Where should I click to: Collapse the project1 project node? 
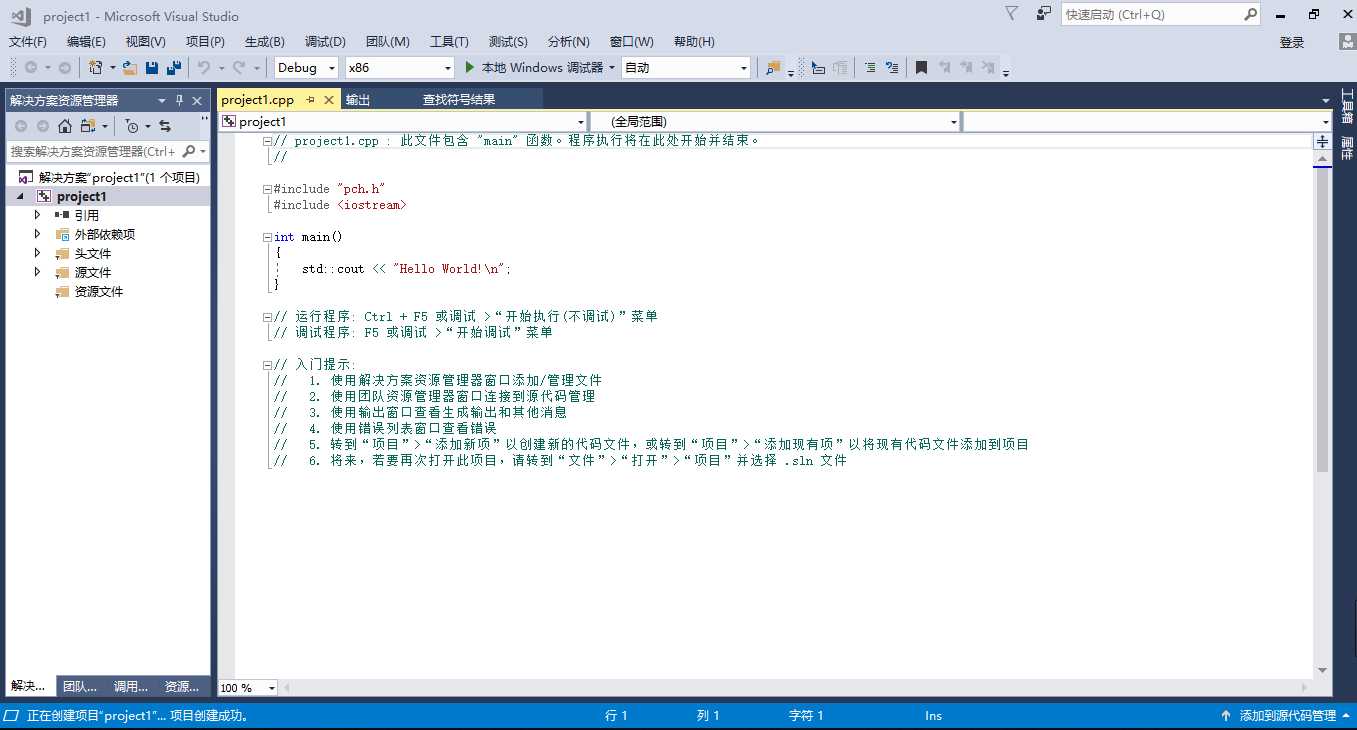pyautogui.click(x=20, y=197)
